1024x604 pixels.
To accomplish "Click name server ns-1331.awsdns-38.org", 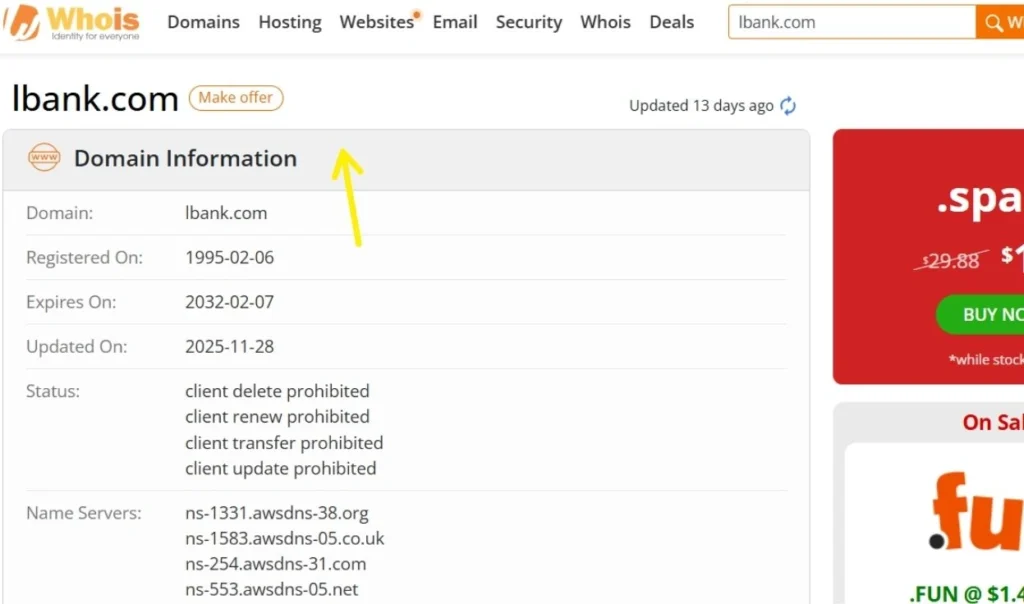I will [276, 513].
